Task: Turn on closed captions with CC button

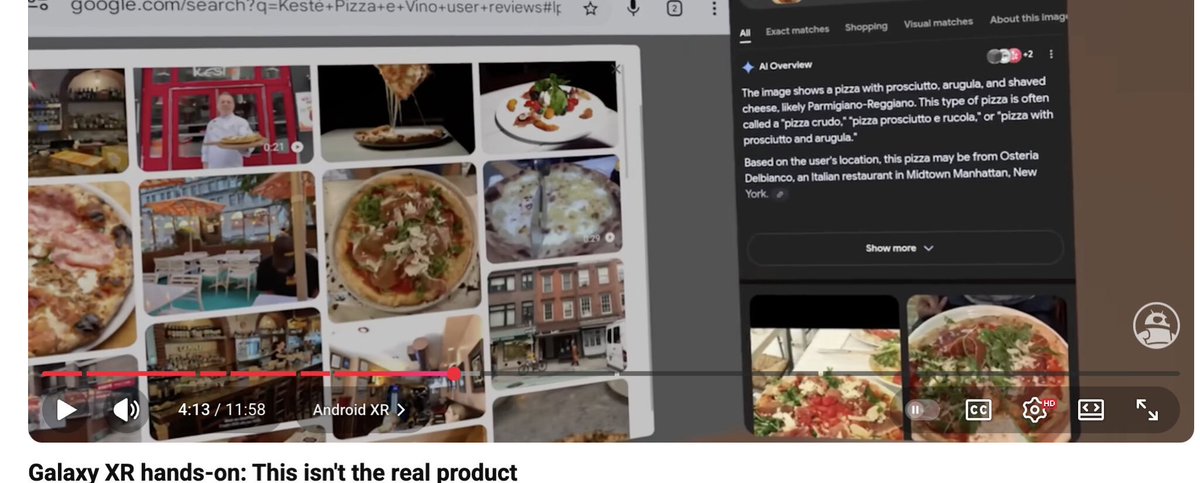Action: pyautogui.click(x=978, y=409)
